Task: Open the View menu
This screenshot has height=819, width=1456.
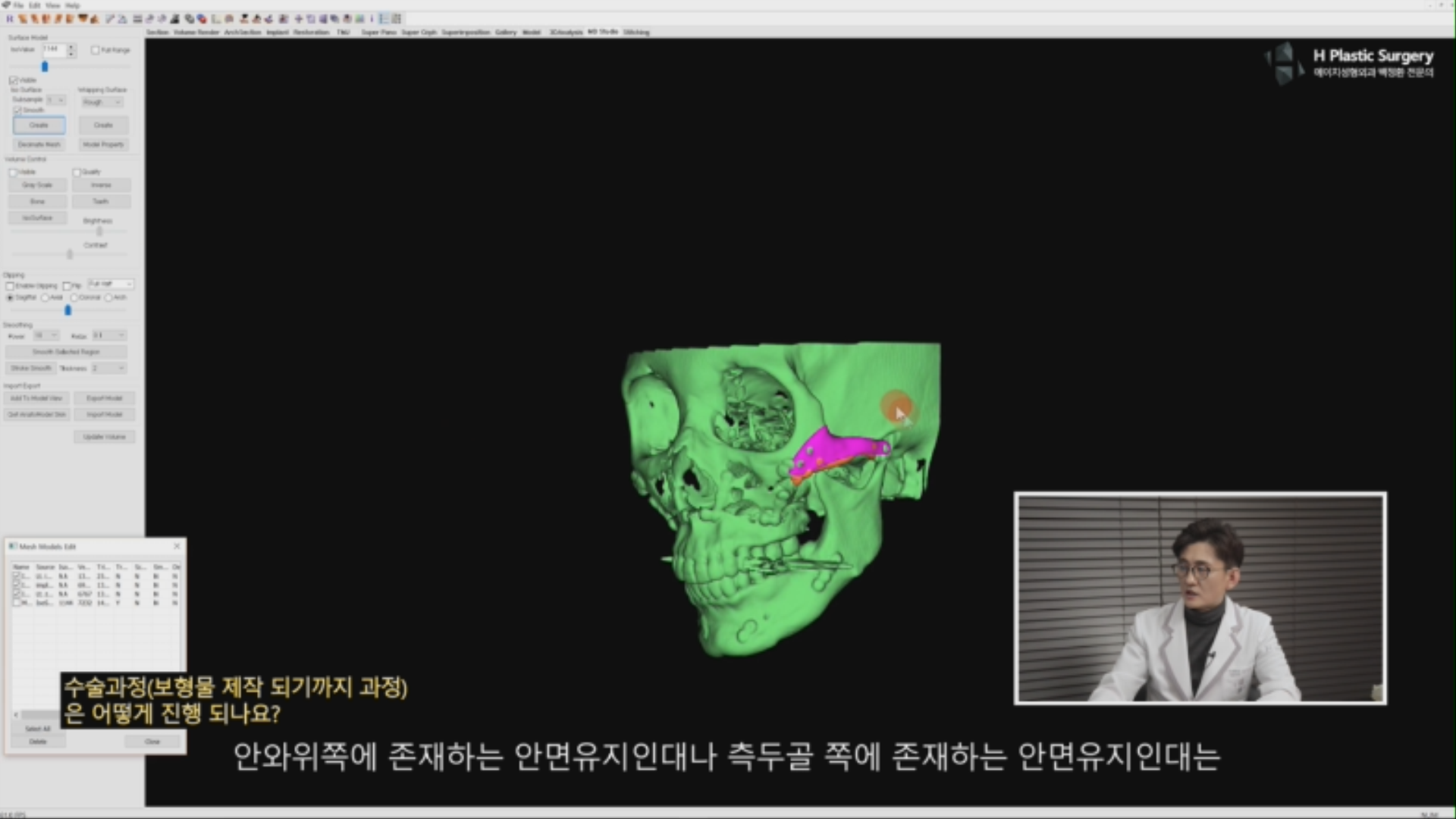Action: (52, 5)
